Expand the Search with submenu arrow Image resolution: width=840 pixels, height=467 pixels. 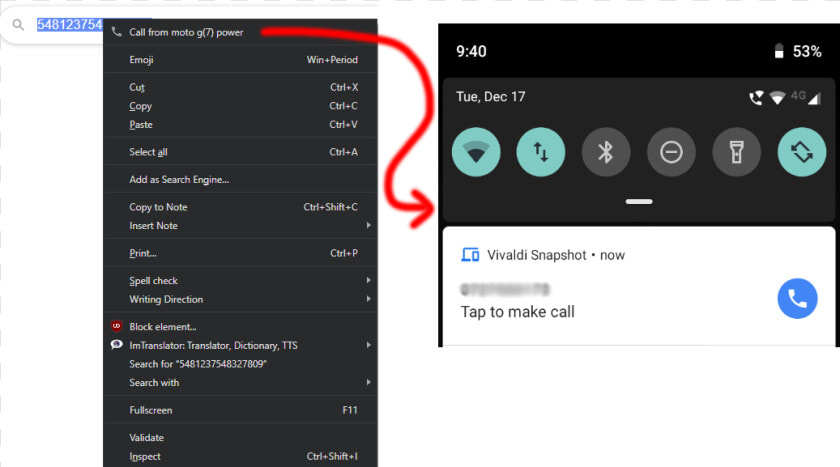[369, 382]
